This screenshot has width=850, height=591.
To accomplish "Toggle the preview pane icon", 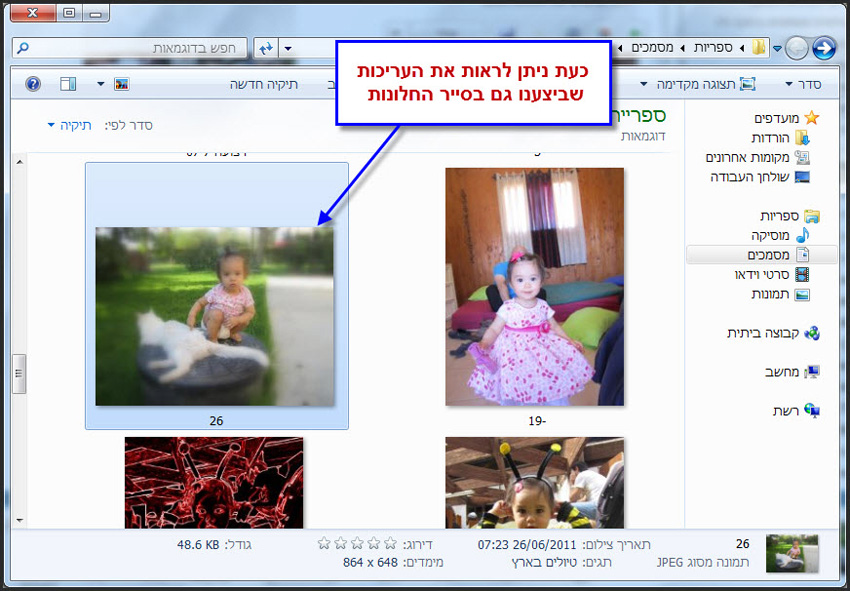I will pos(68,84).
